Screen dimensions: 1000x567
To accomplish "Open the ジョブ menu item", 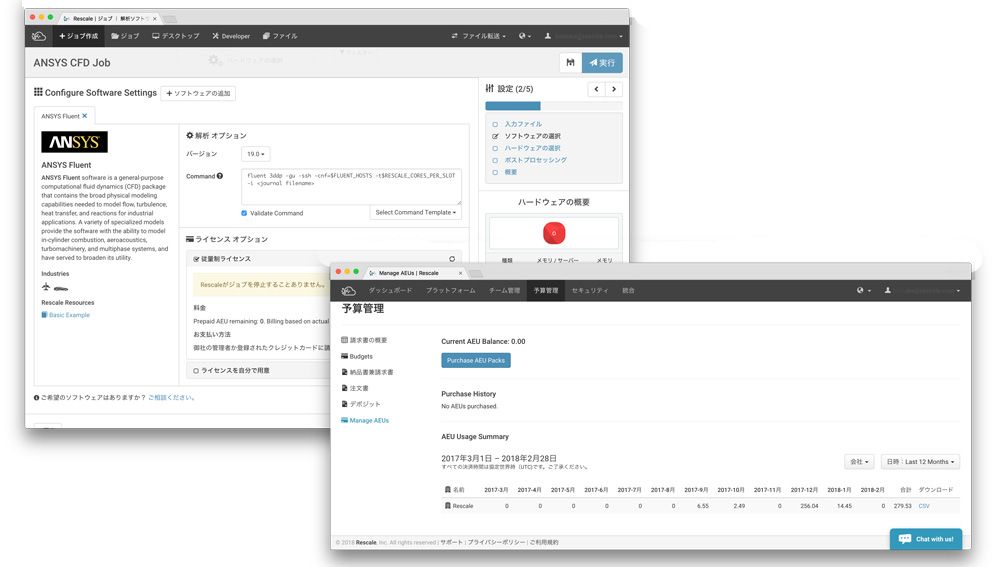I will (x=125, y=36).
